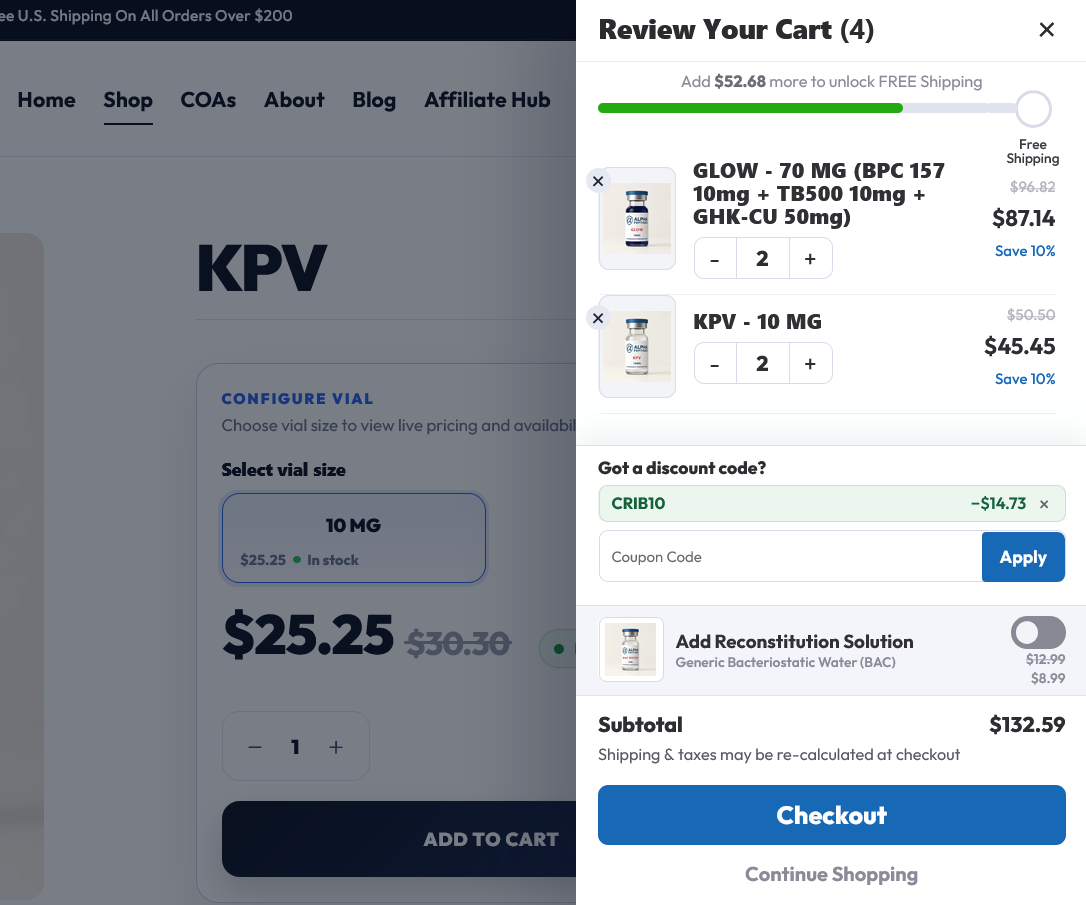Open the GLOW vial product thumbnail
Image resolution: width=1086 pixels, height=905 pixels.
click(x=637, y=218)
